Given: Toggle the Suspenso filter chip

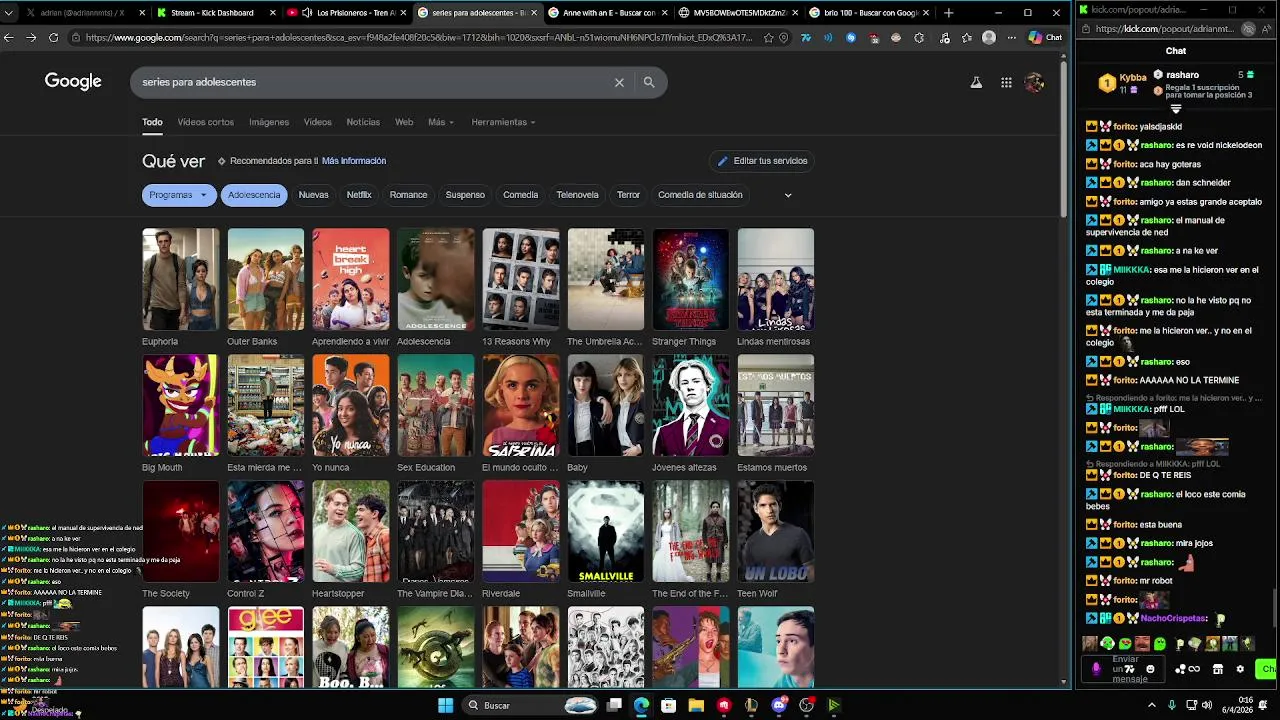Looking at the screenshot, I should 465,195.
